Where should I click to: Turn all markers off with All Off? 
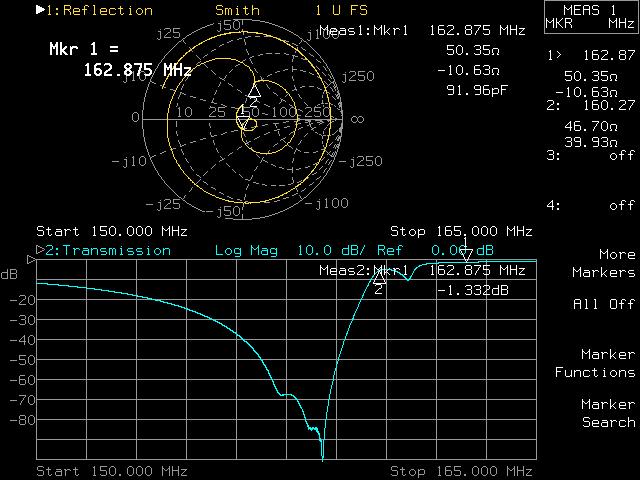click(x=604, y=304)
